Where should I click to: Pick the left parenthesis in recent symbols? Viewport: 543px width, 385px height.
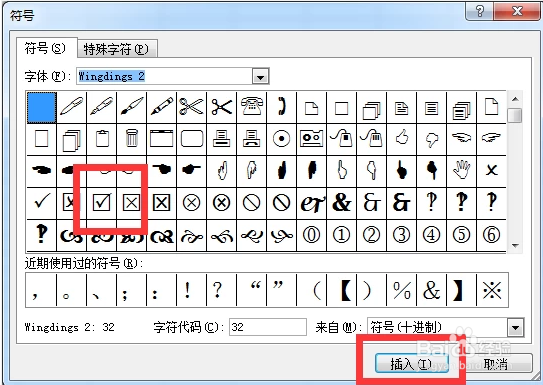[312, 290]
